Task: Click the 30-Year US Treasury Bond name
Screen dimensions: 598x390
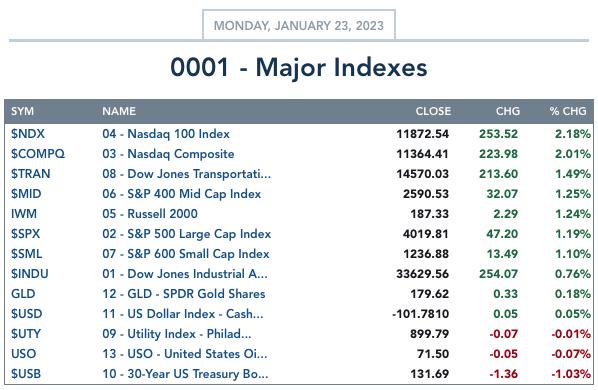Action: click(185, 374)
